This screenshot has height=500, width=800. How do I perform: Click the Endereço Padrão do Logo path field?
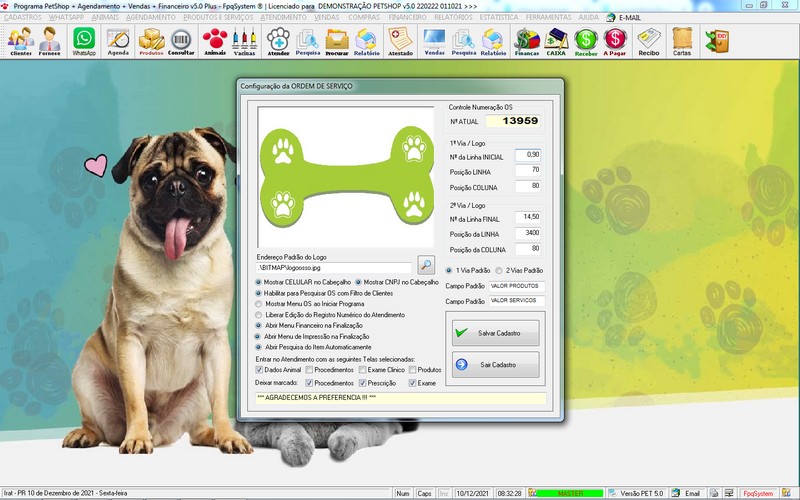[334, 267]
